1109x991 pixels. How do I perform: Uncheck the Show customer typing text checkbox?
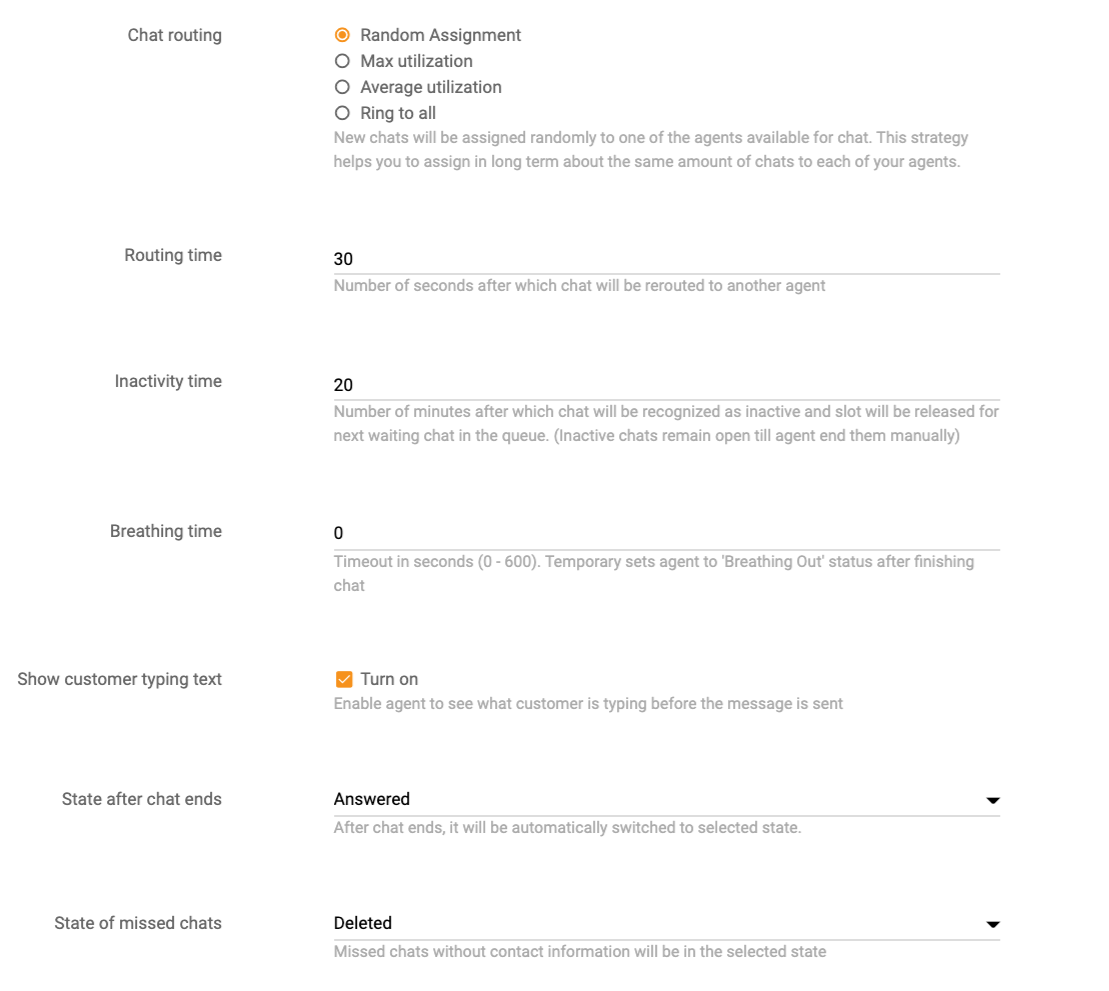[344, 679]
